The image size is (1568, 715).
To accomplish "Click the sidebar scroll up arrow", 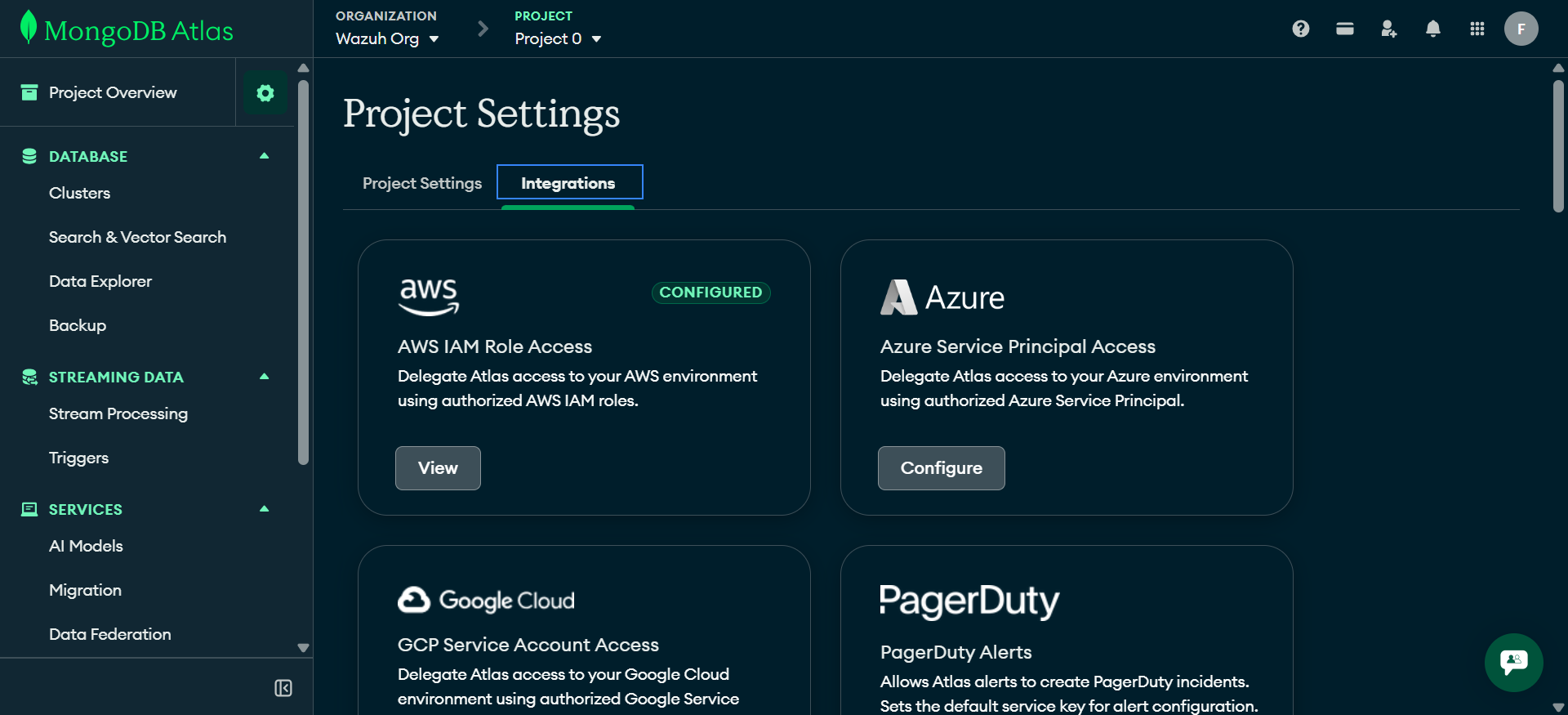I will point(303,68).
